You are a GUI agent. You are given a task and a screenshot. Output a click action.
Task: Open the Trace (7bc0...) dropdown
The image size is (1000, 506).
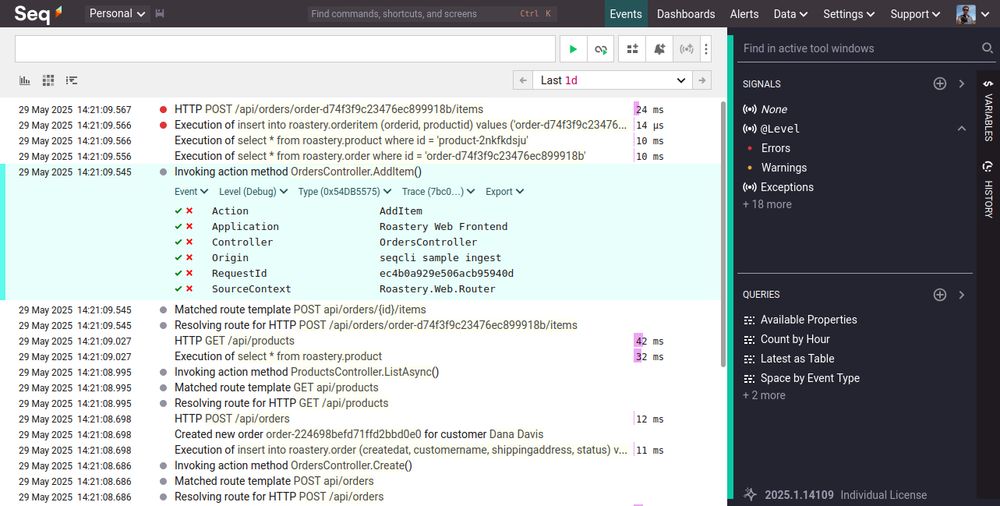(438, 191)
